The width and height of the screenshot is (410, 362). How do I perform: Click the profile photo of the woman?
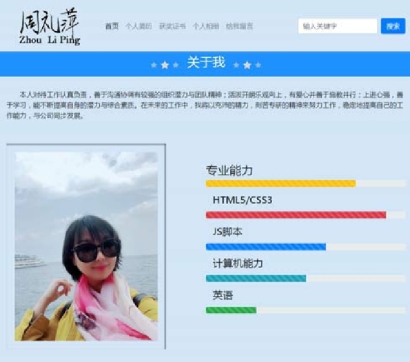point(86,246)
